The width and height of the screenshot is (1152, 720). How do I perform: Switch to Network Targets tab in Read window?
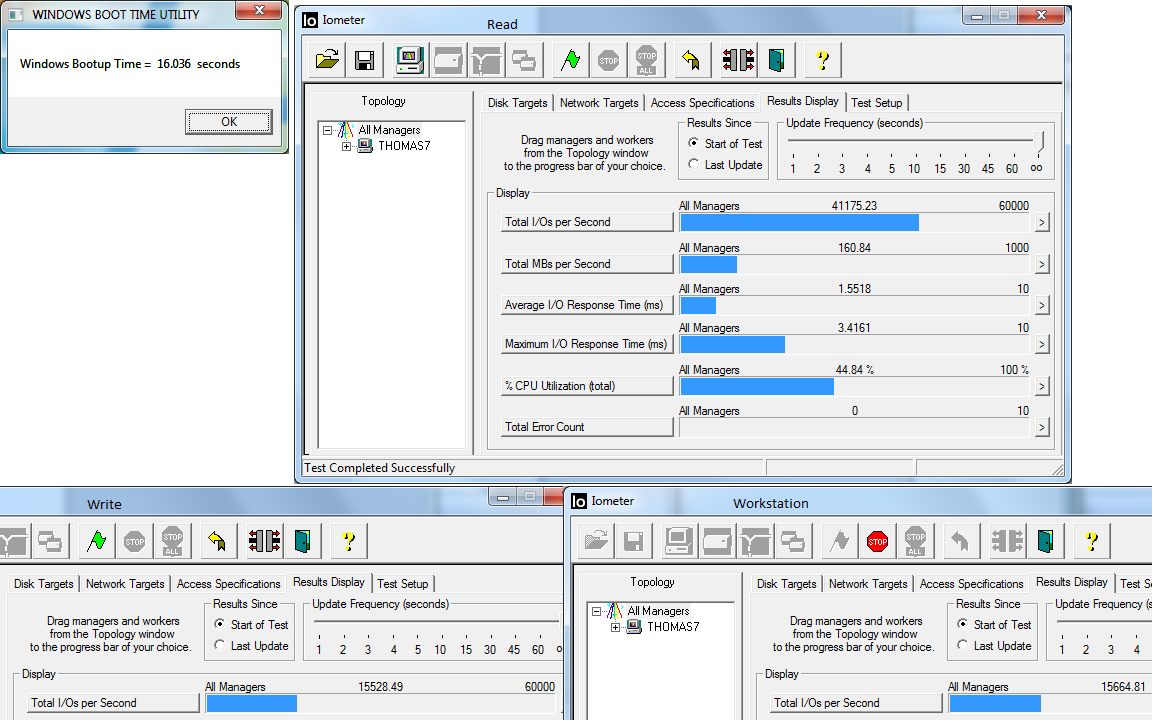599,103
